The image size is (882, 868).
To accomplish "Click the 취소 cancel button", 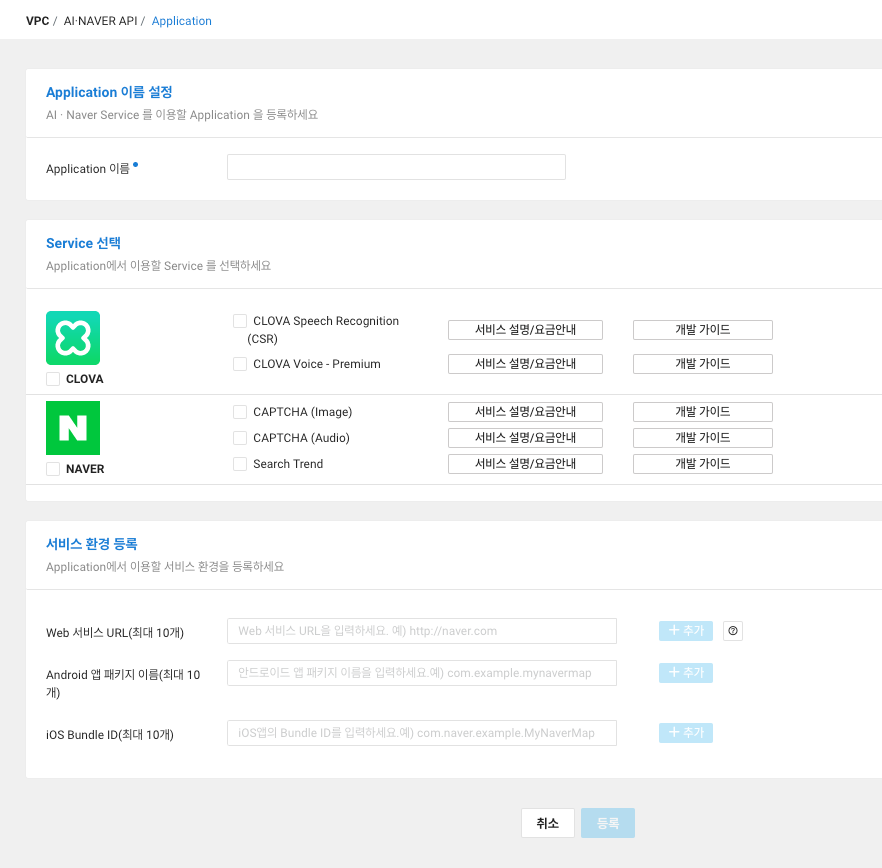I will coord(547,823).
